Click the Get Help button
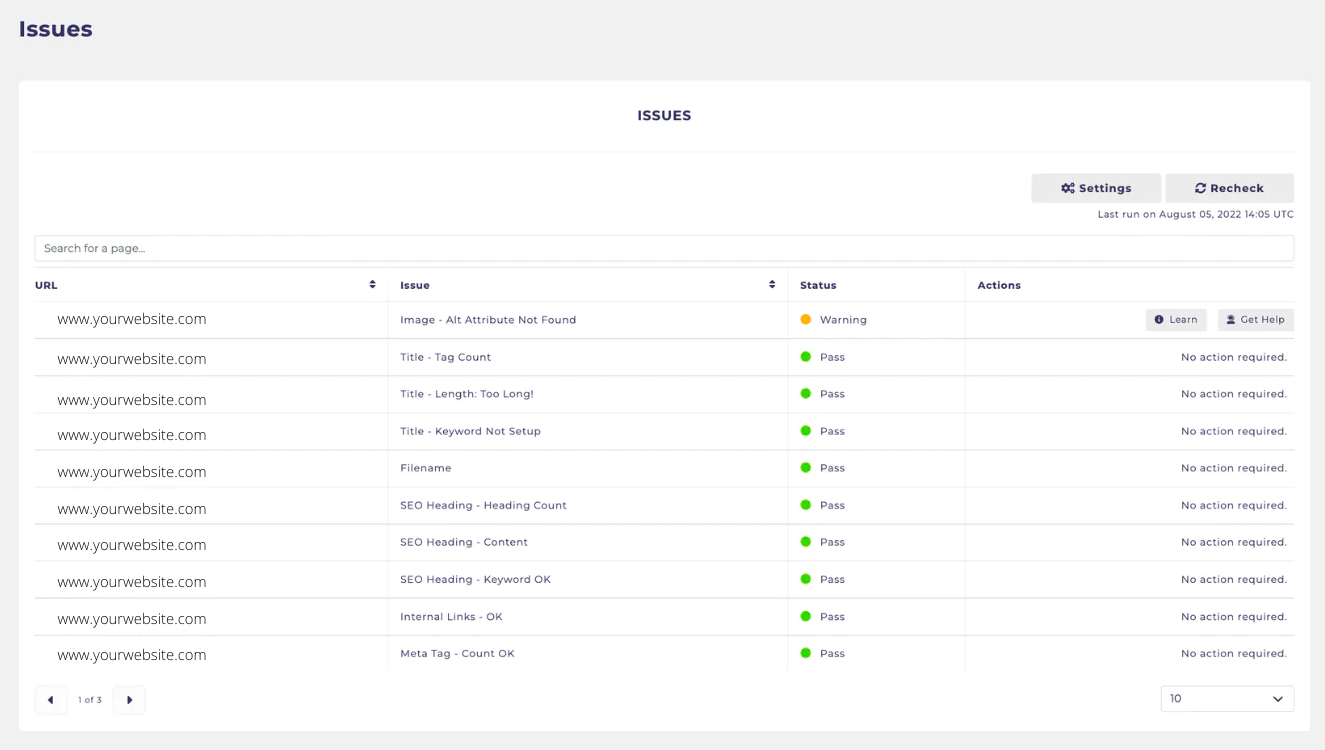1325x750 pixels. click(1255, 319)
